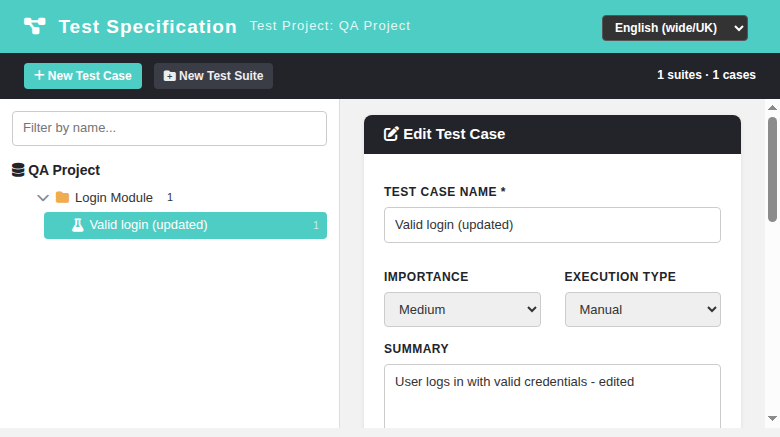Click the EXECUTION TYPE label
The width and height of the screenshot is (780, 437).
point(620,277)
